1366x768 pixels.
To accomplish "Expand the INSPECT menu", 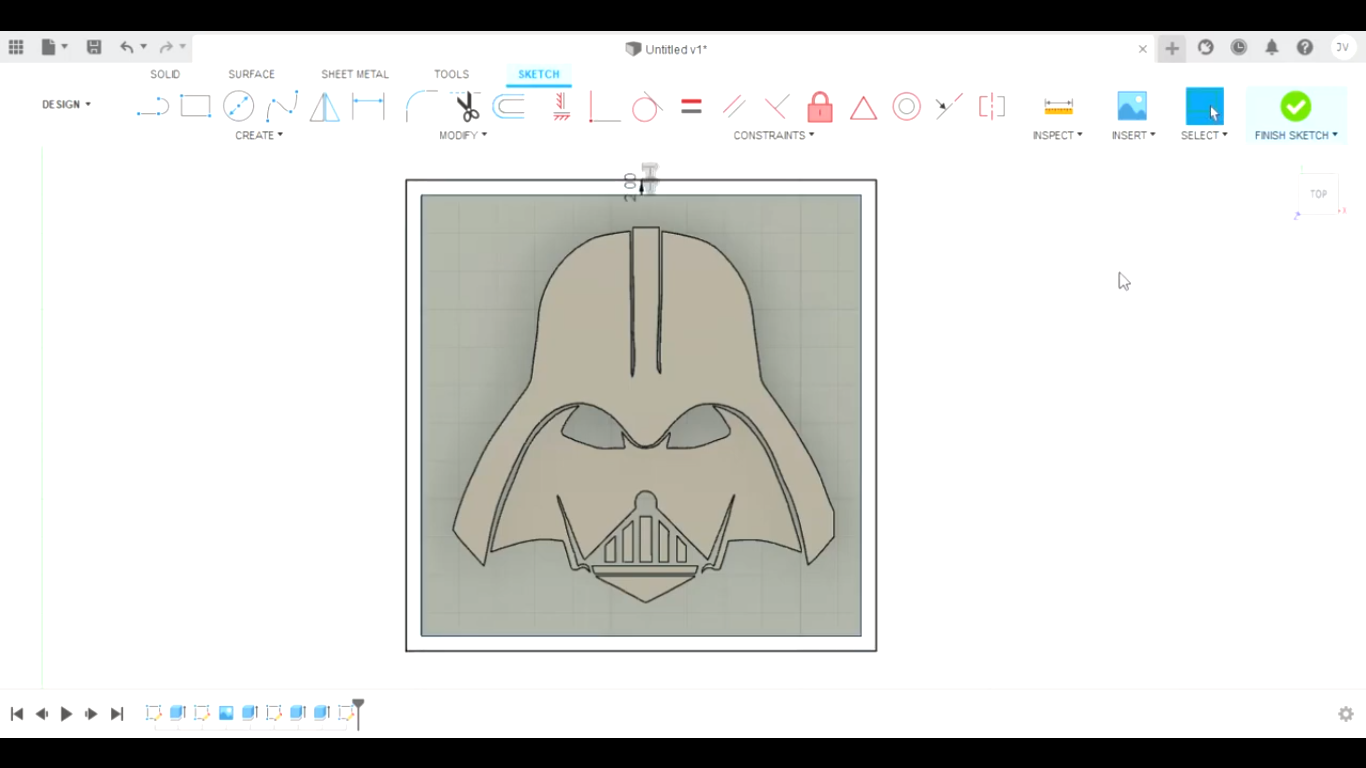I will [x=1058, y=135].
